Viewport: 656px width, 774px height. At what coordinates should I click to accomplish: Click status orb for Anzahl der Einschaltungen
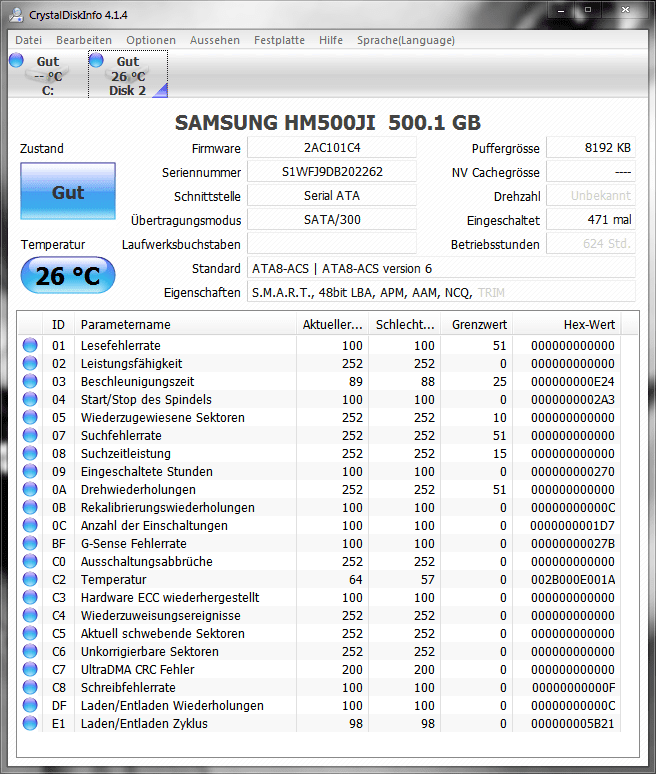pyautogui.click(x=30, y=525)
